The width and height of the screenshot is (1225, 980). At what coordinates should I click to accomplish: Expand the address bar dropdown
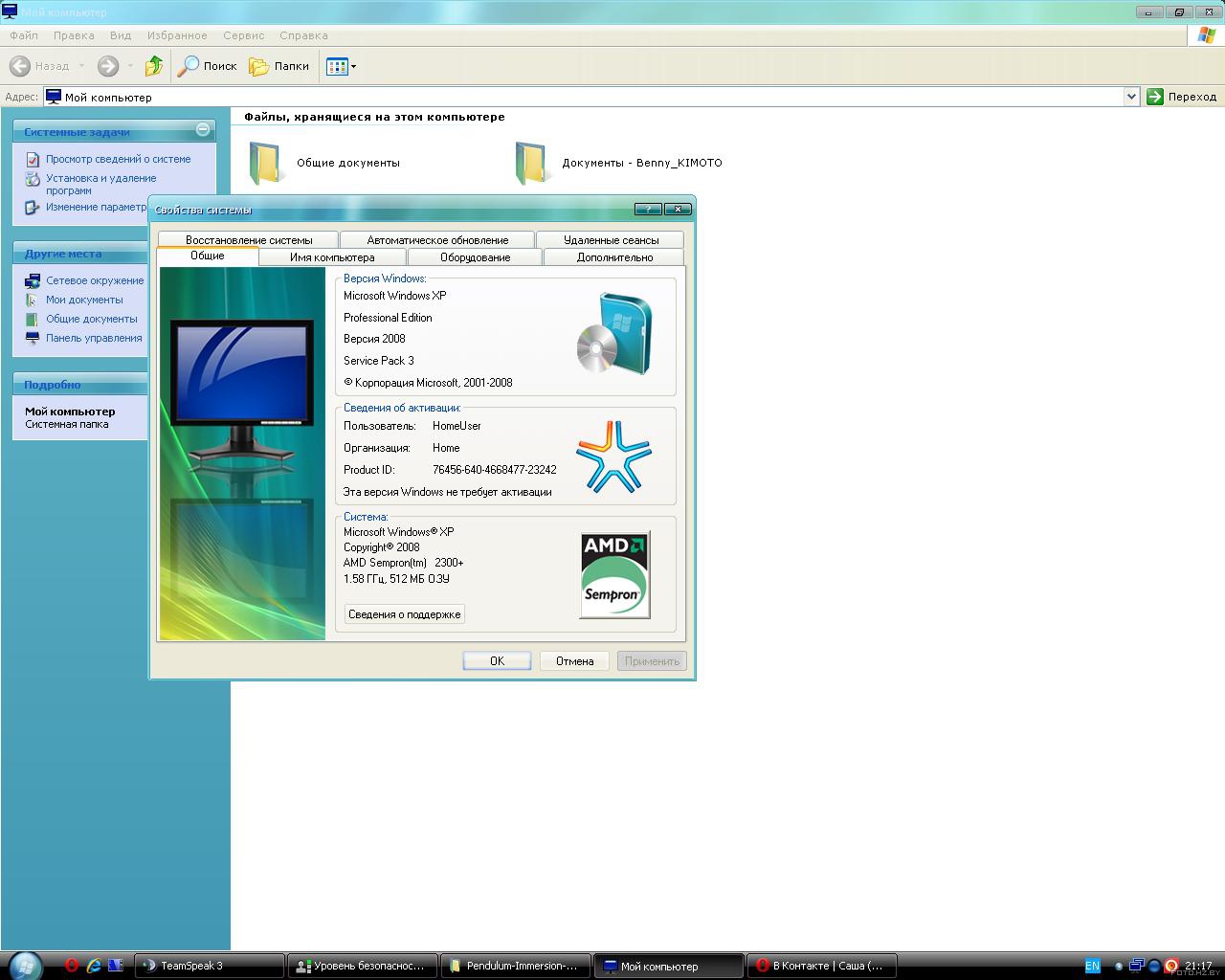coord(1131,97)
